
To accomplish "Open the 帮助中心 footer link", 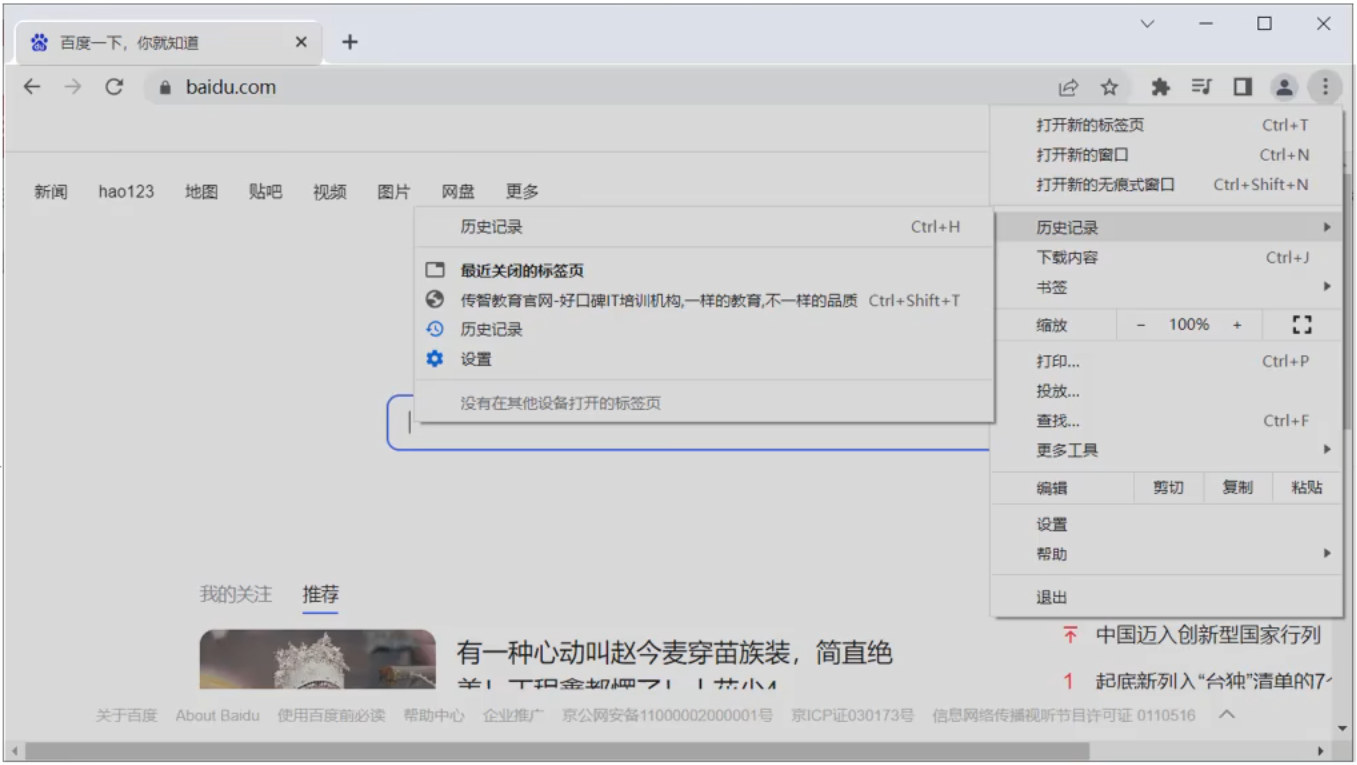I will point(434,716).
